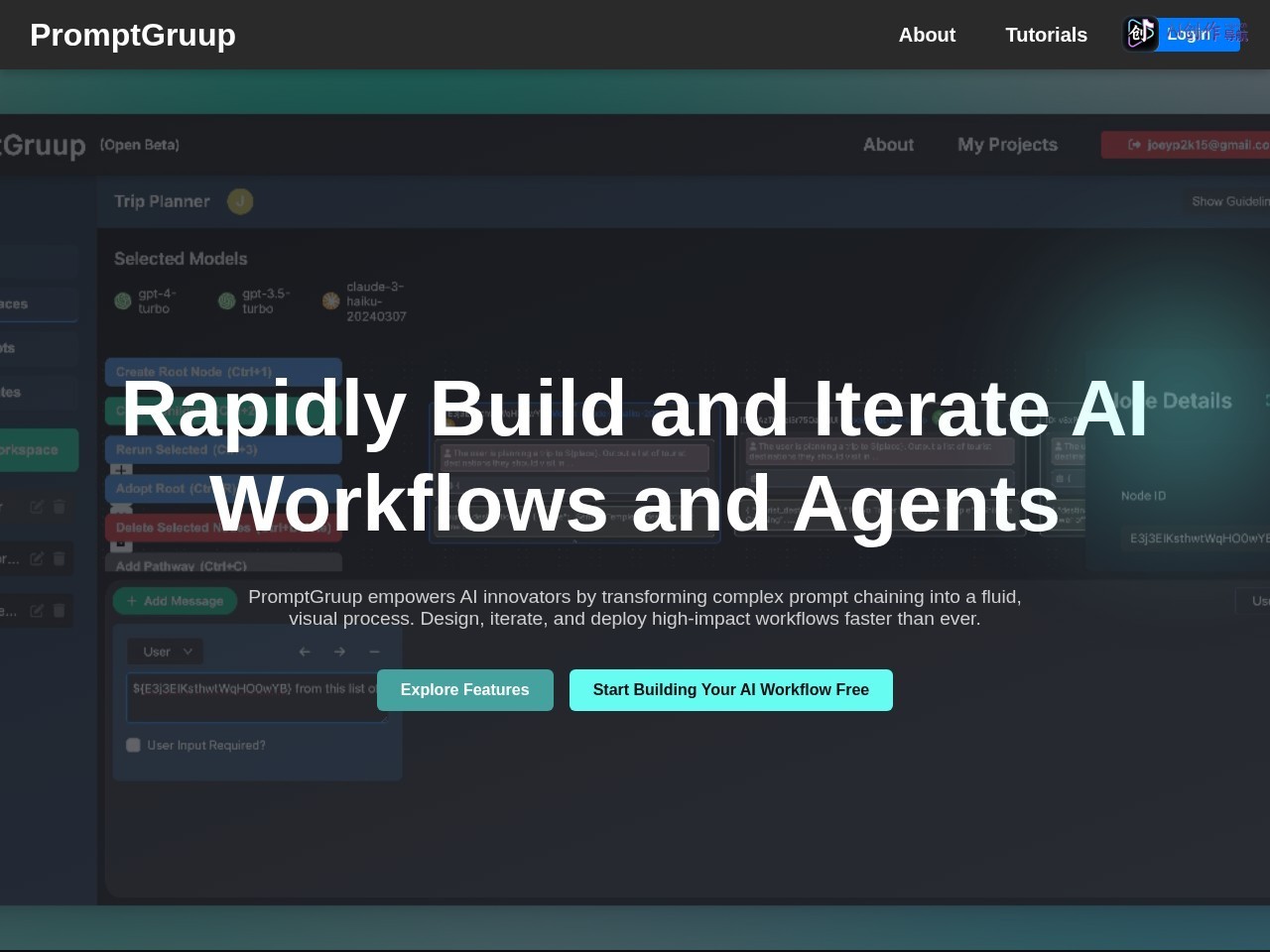
Task: Select Start Building Your AI Workflow Free
Action: click(x=731, y=690)
